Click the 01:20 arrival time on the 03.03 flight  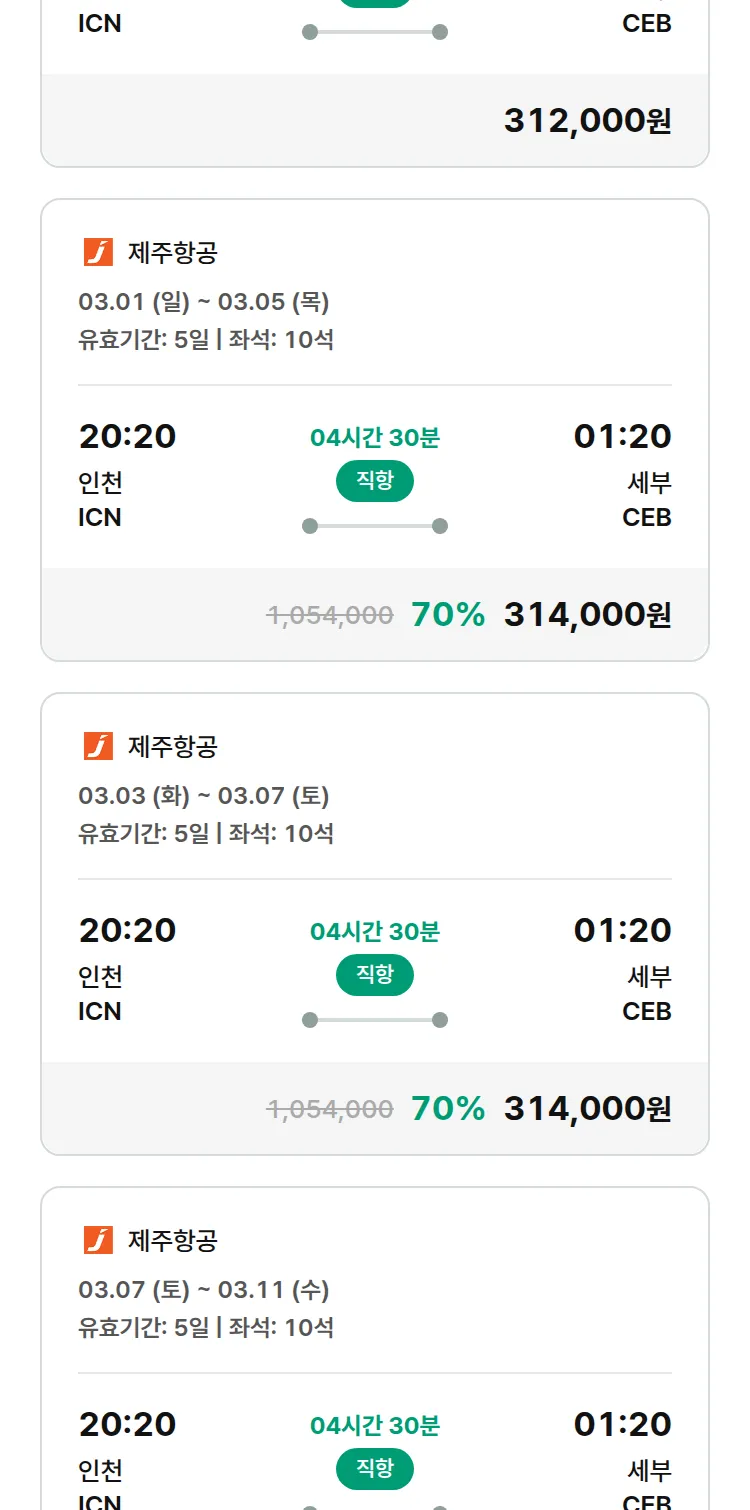[x=622, y=930]
